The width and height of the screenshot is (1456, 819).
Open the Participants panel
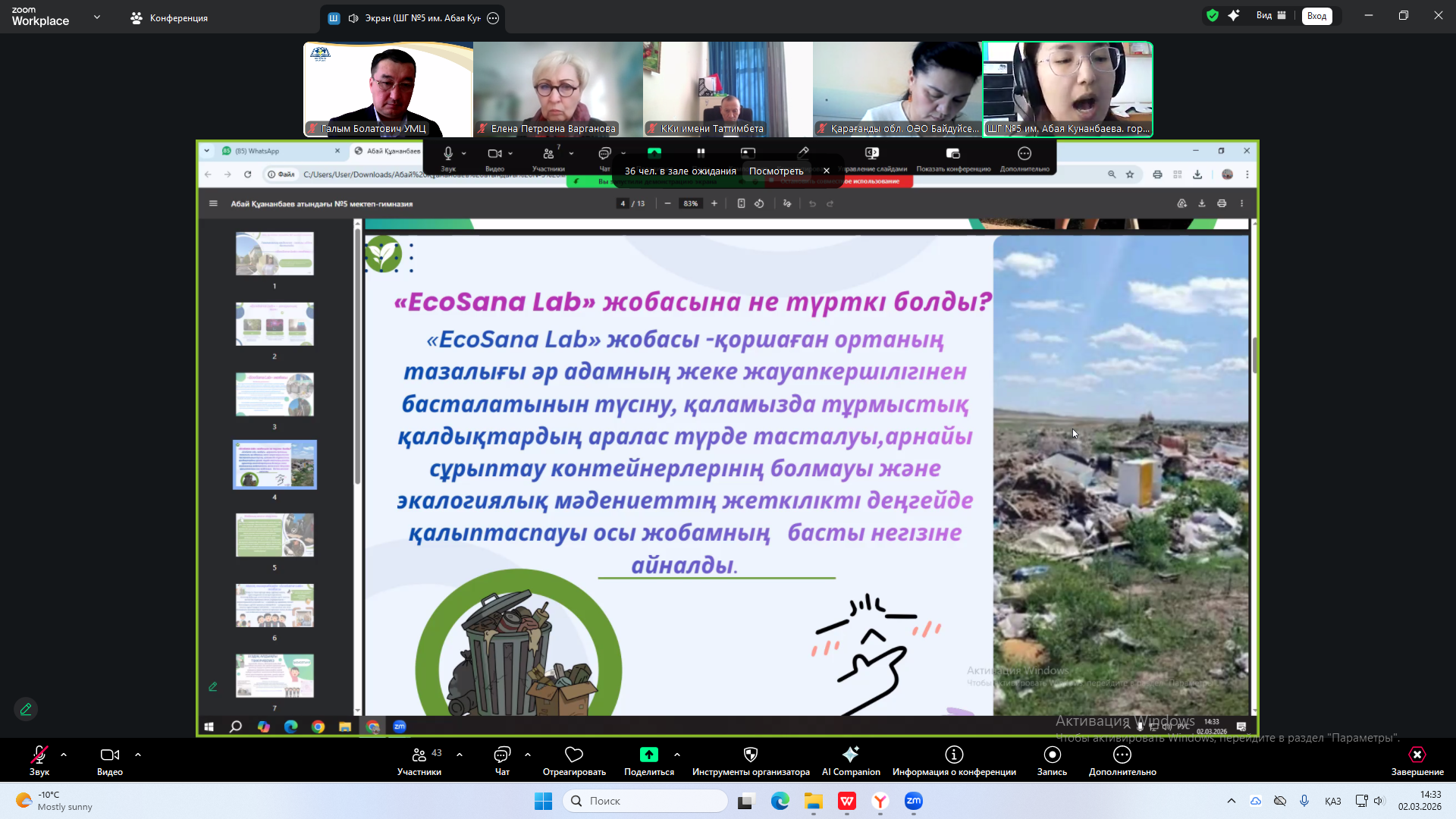[419, 755]
